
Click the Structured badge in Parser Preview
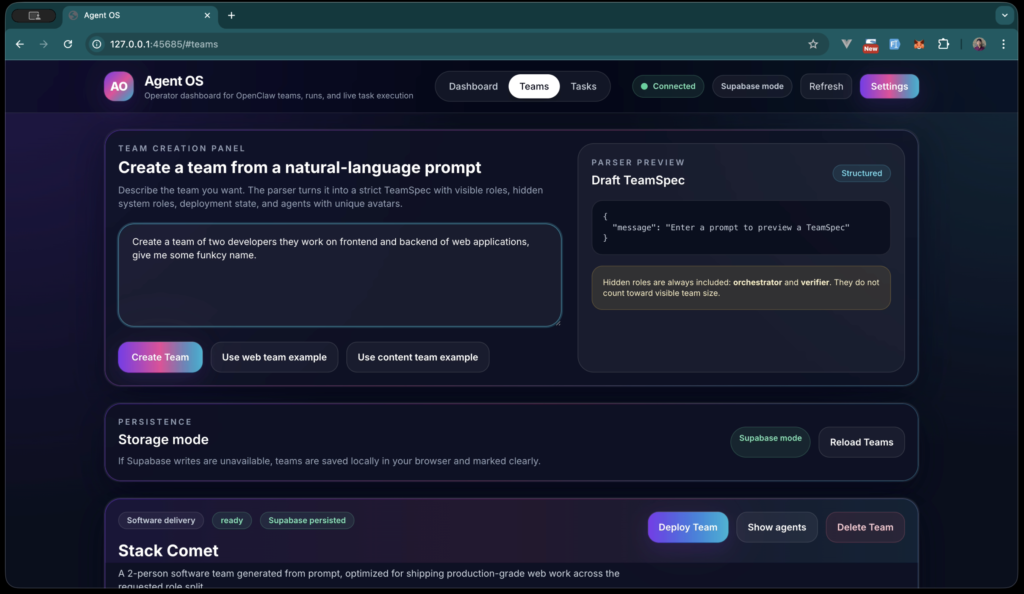pos(861,173)
